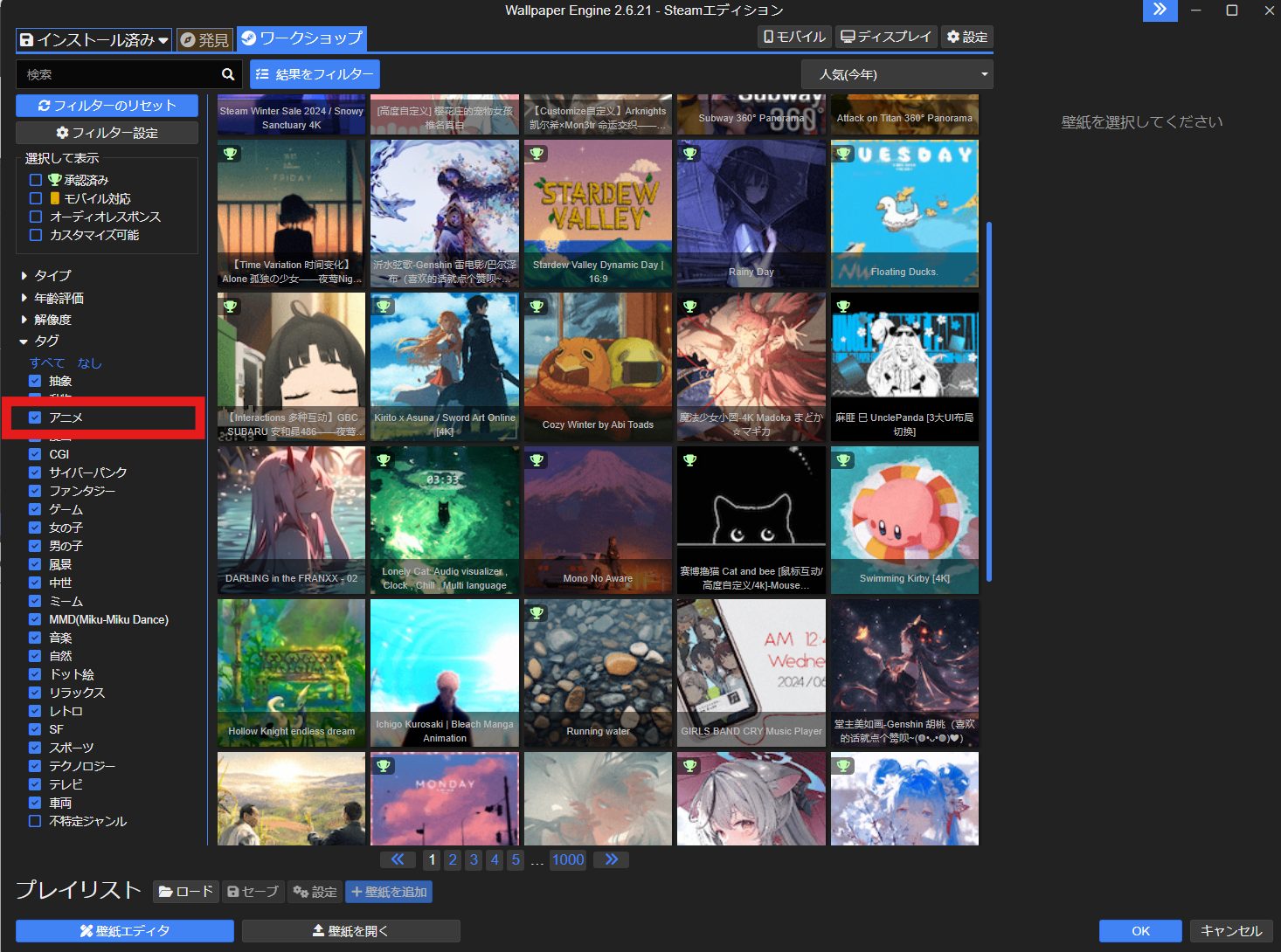Open インストール済み dropdown tab
Screen dimensions: 1281x952
93,39
